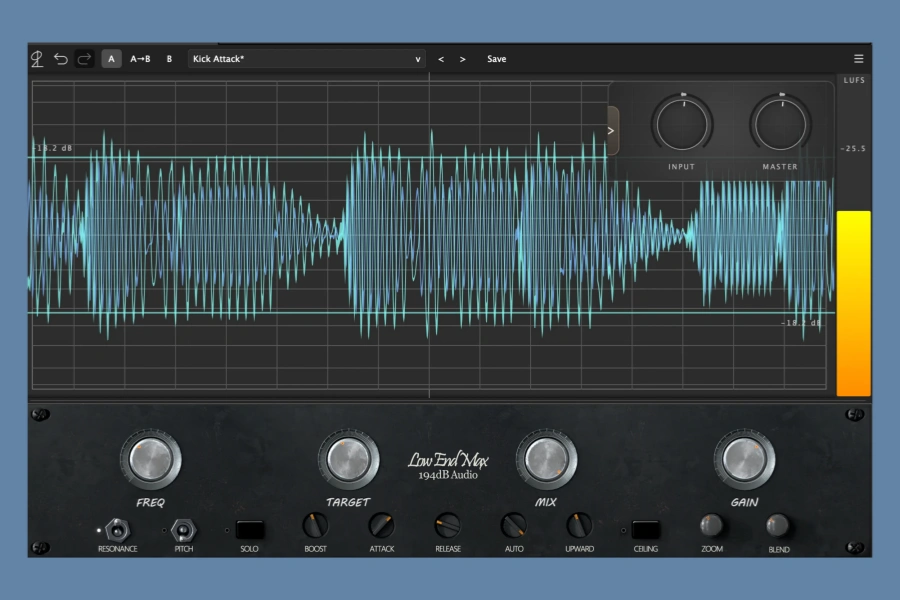Toggle the CEILING button

coord(646,529)
